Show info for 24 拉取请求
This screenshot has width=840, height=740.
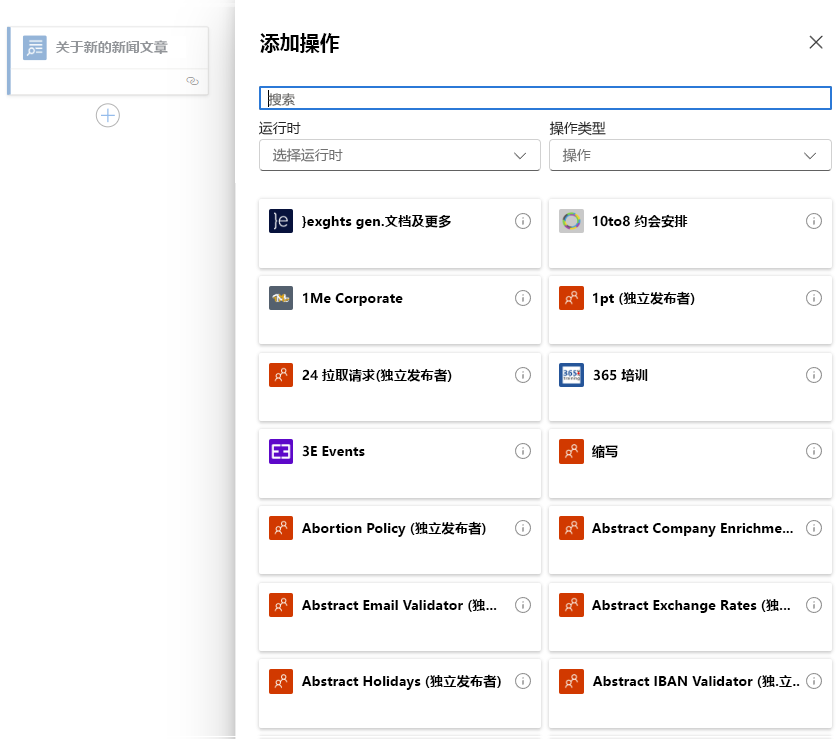coord(523,375)
